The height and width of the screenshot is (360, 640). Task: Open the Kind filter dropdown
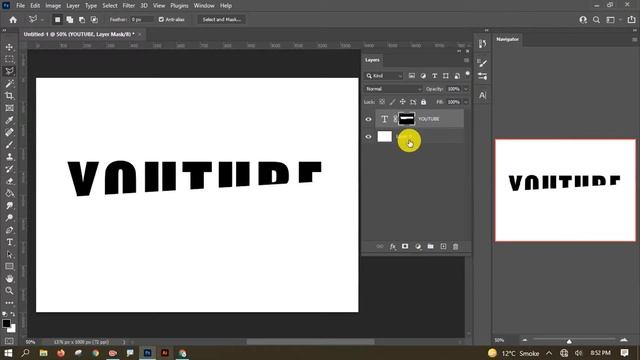click(384, 76)
